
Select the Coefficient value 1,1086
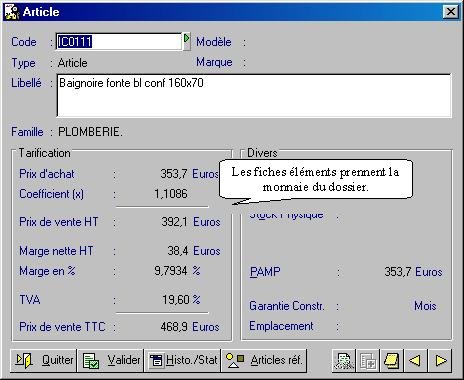tap(171, 194)
